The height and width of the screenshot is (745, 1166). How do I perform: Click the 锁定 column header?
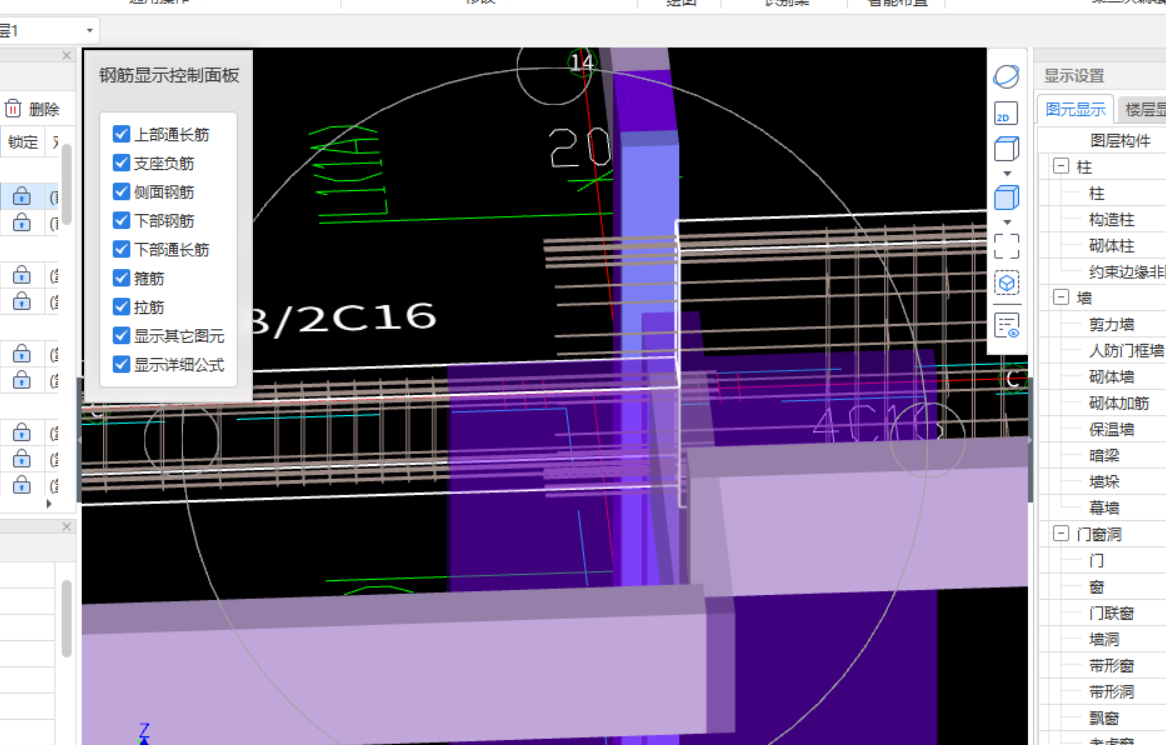coord(22,141)
